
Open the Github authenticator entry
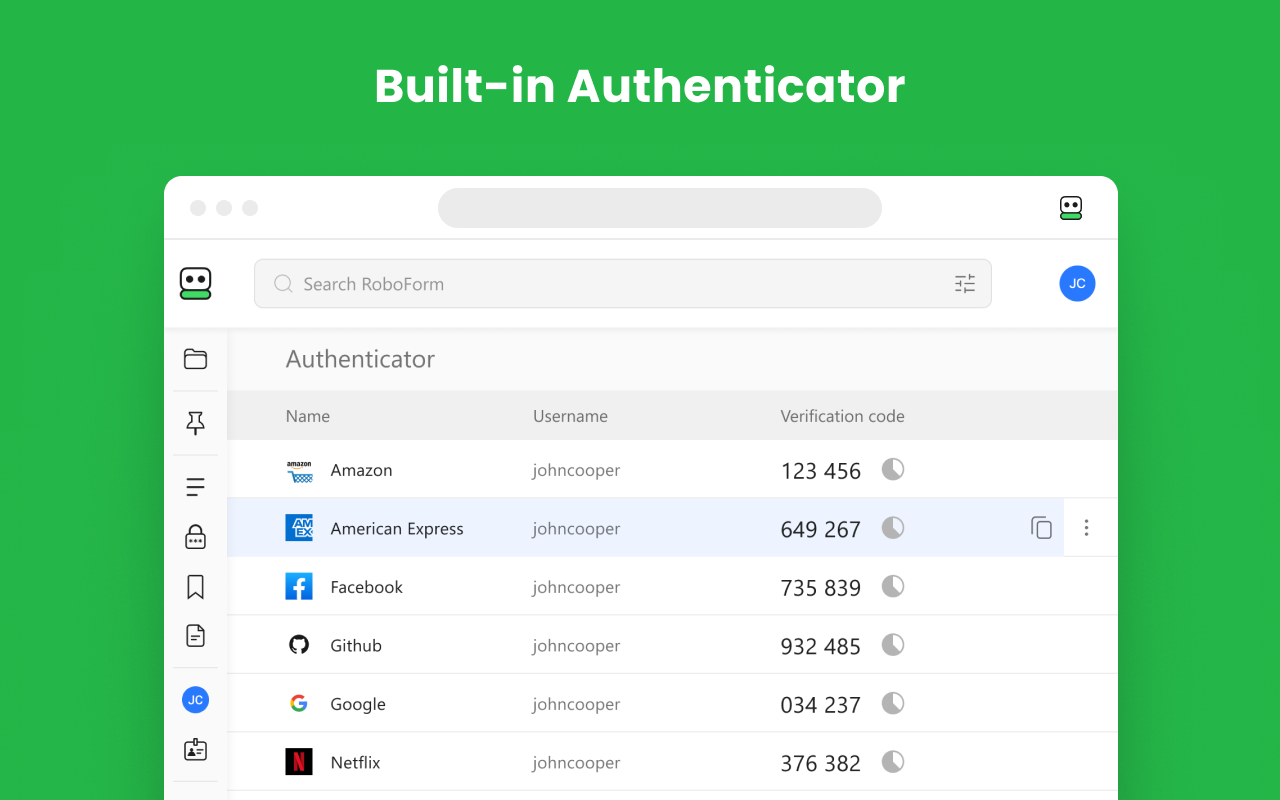356,646
